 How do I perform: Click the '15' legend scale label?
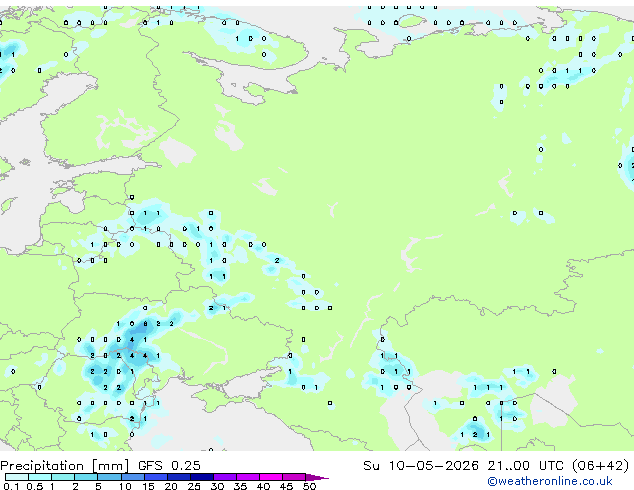[x=148, y=486]
